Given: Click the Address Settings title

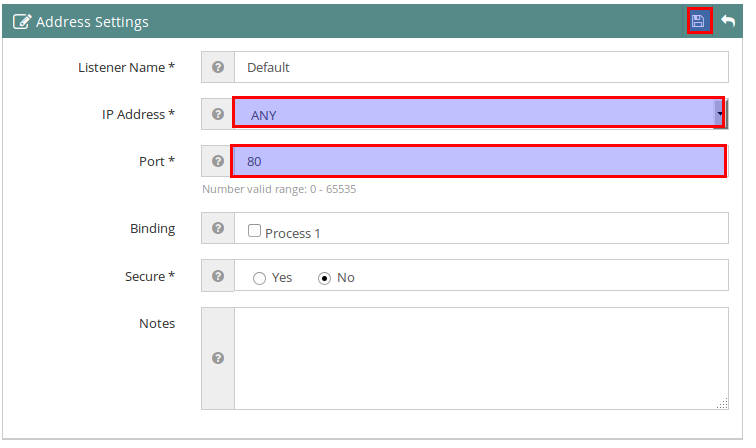Looking at the screenshot, I should [92, 22].
